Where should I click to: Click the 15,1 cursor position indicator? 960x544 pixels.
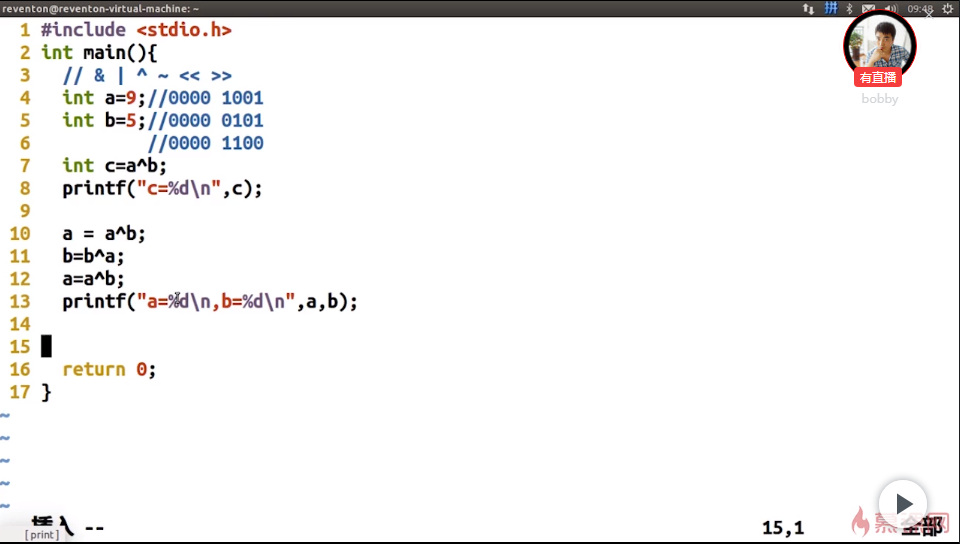(x=783, y=527)
